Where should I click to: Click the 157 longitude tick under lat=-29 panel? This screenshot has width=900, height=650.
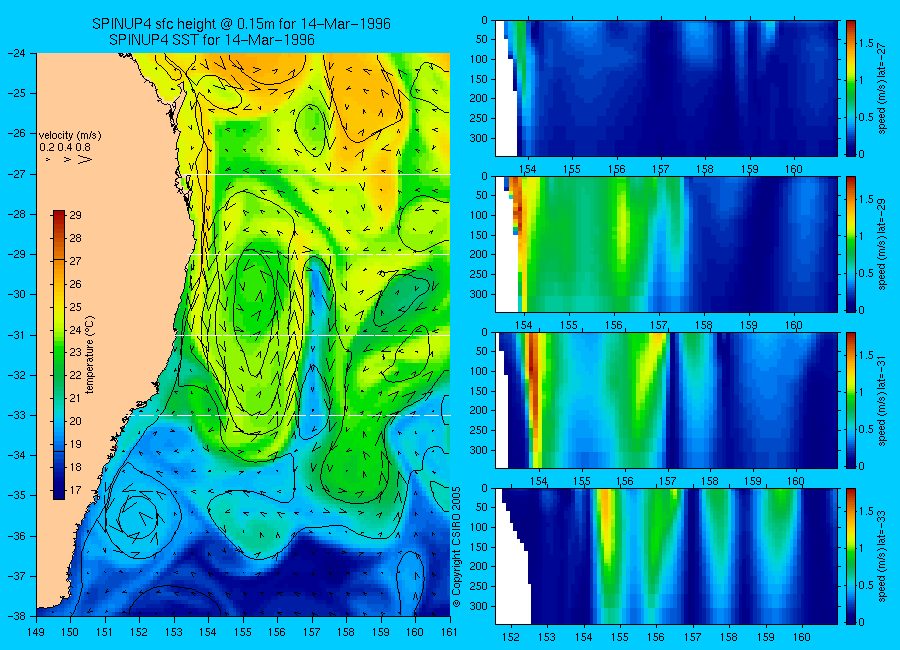(x=659, y=325)
